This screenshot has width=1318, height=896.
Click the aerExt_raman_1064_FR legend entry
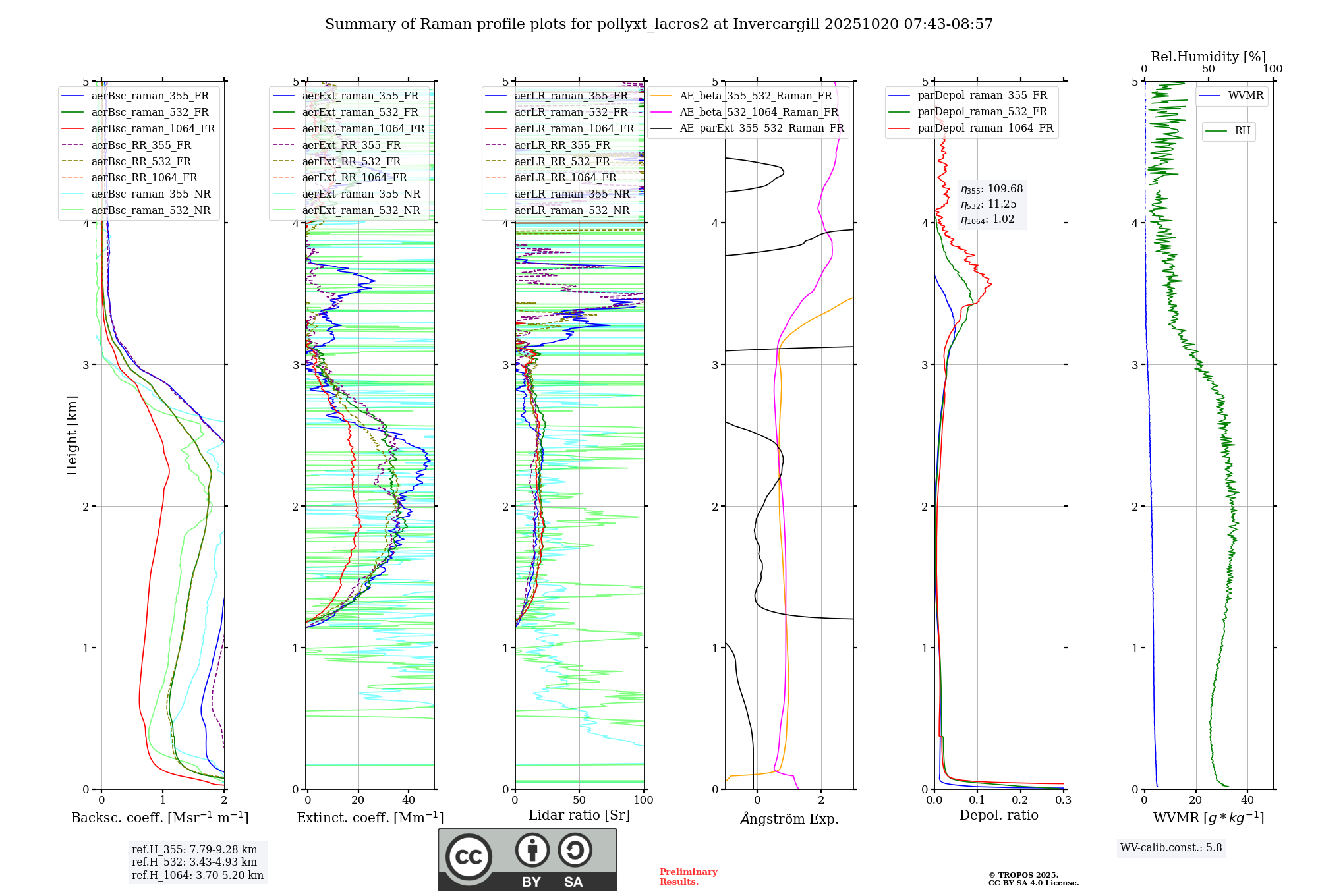363,129
